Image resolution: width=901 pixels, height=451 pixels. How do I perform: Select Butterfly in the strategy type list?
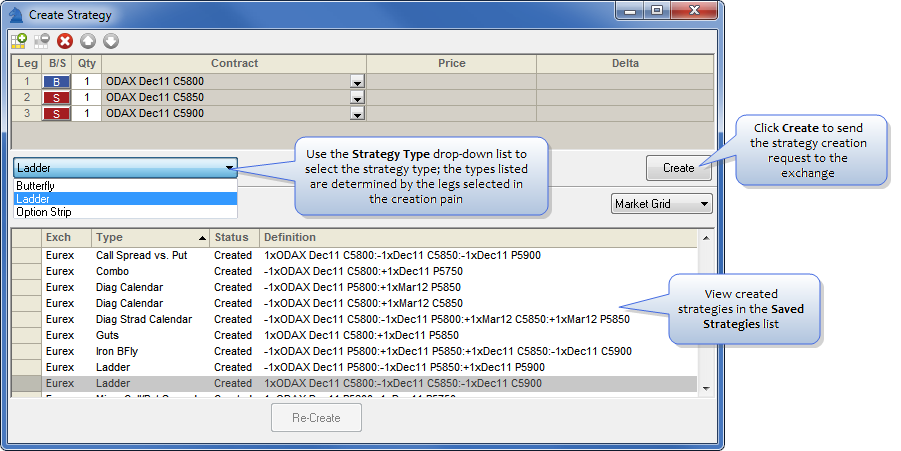[x=125, y=186]
